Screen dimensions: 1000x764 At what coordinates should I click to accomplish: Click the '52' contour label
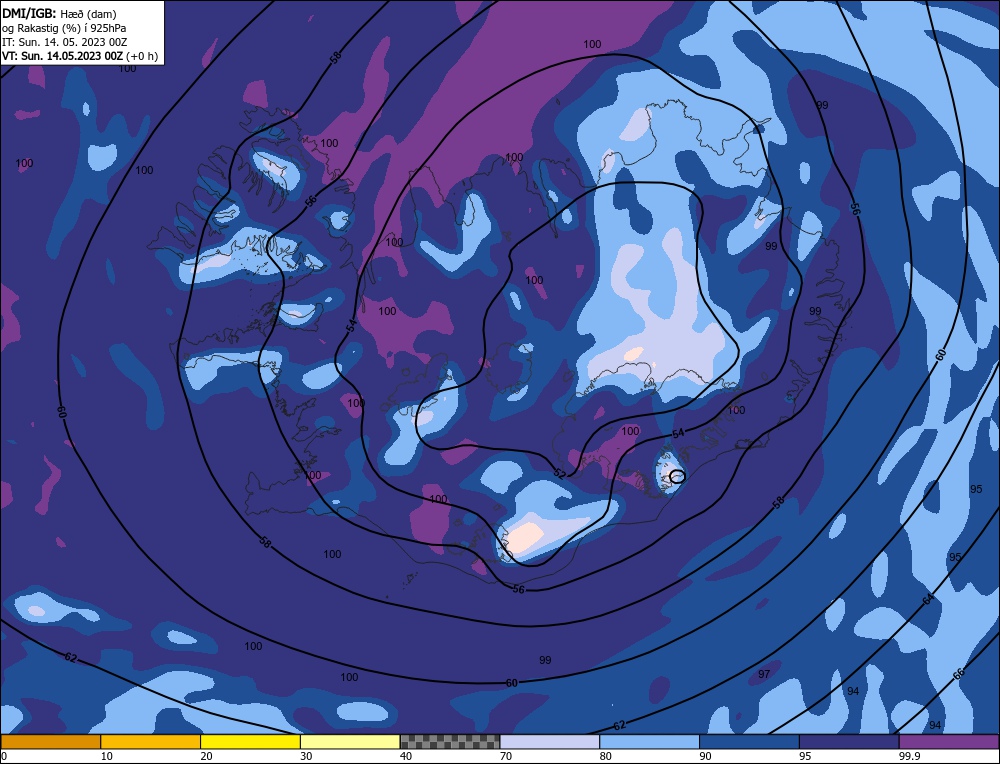(x=559, y=473)
